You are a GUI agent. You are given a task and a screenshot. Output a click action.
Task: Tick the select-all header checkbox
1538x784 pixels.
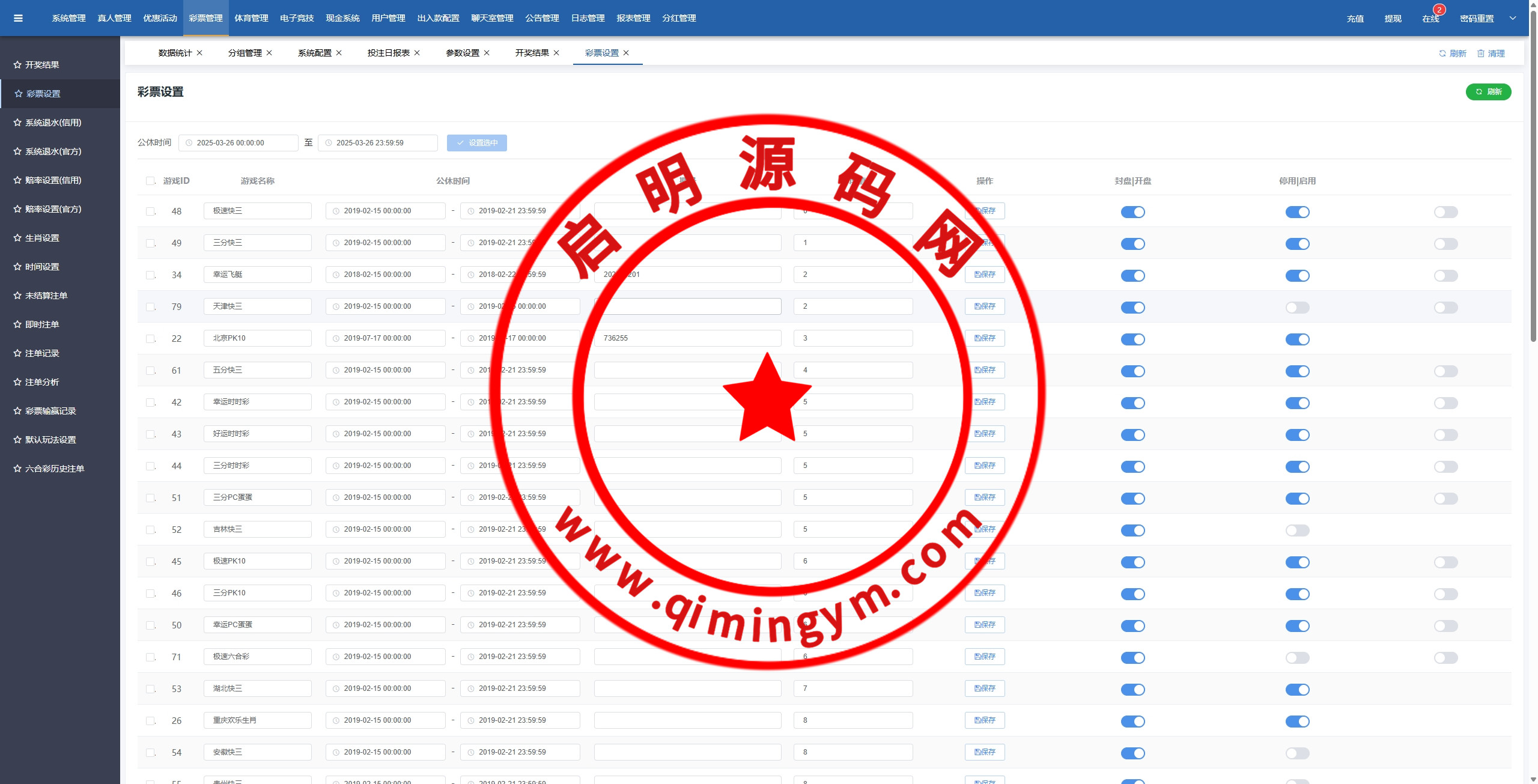(x=150, y=181)
